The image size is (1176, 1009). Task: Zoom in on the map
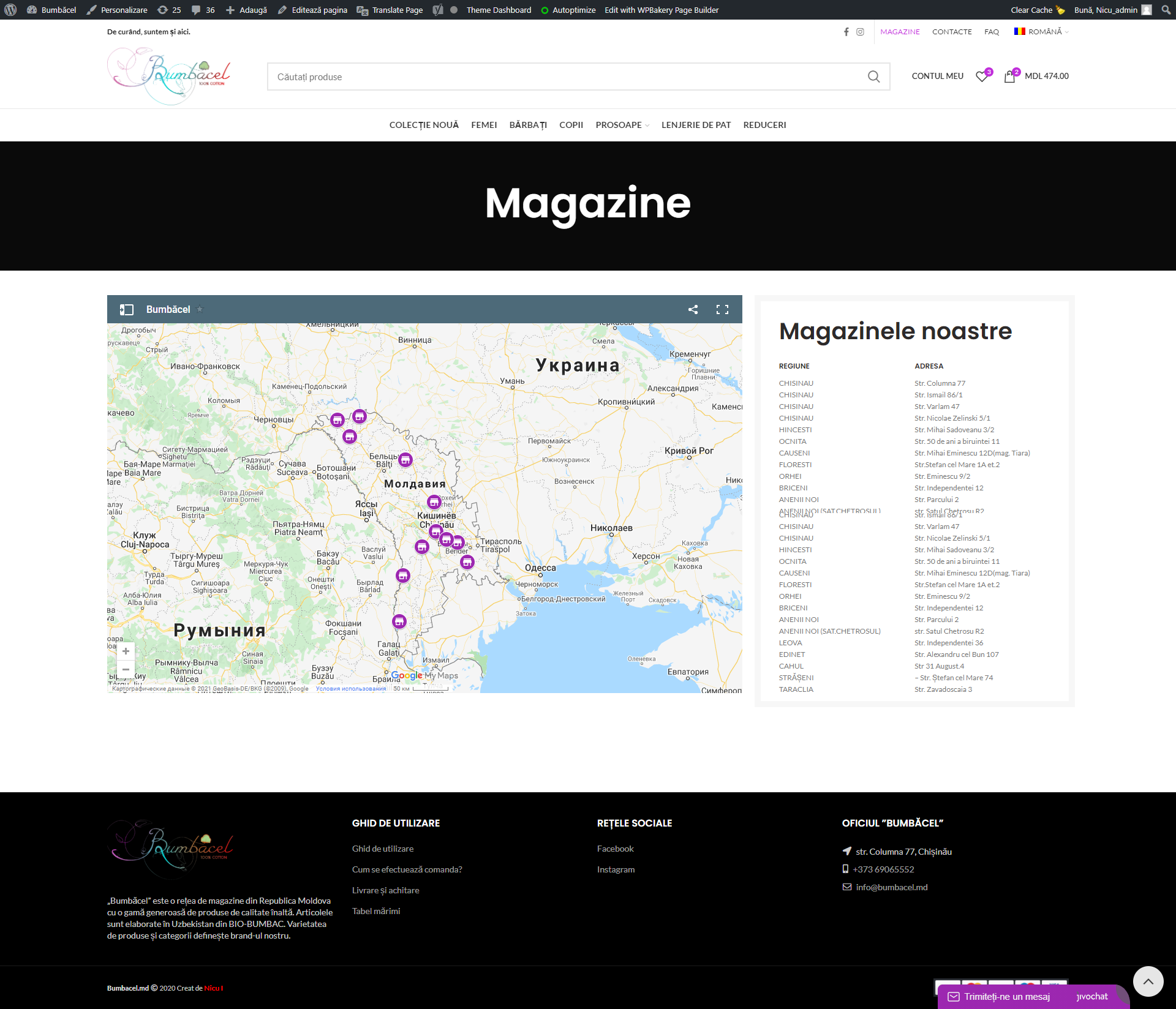(x=126, y=651)
